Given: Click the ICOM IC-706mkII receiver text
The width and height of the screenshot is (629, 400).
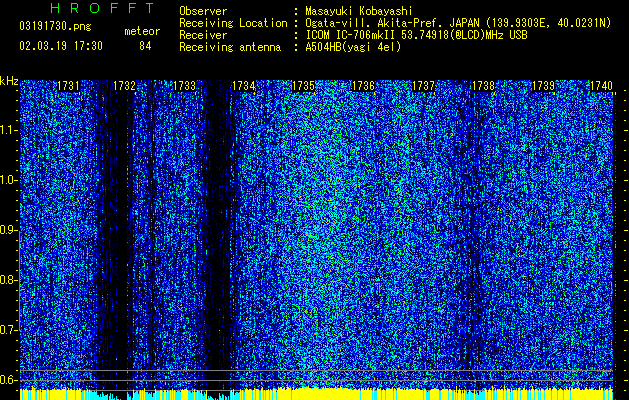Looking at the screenshot, I should tap(416, 35).
